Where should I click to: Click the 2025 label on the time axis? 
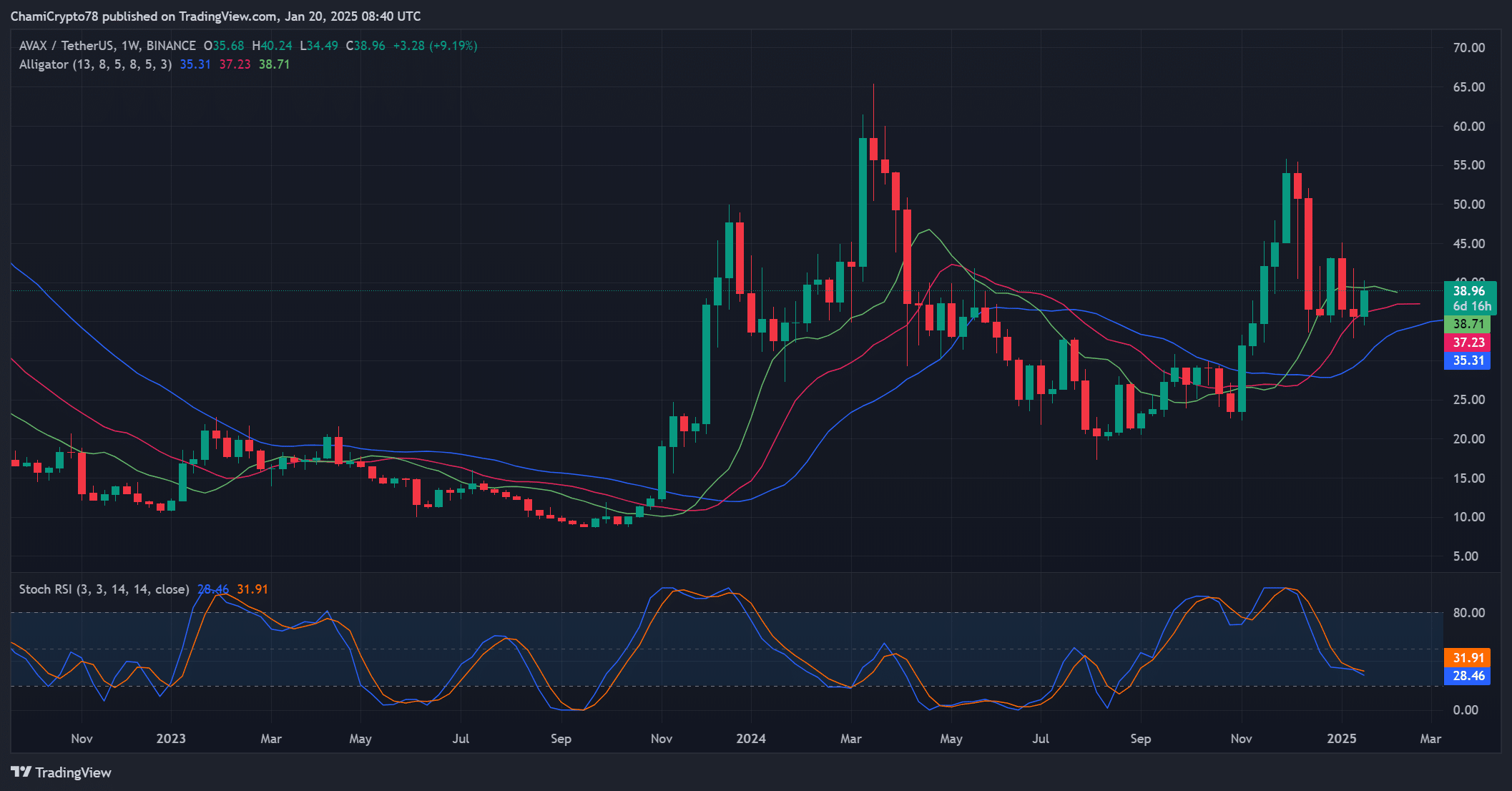(1341, 739)
